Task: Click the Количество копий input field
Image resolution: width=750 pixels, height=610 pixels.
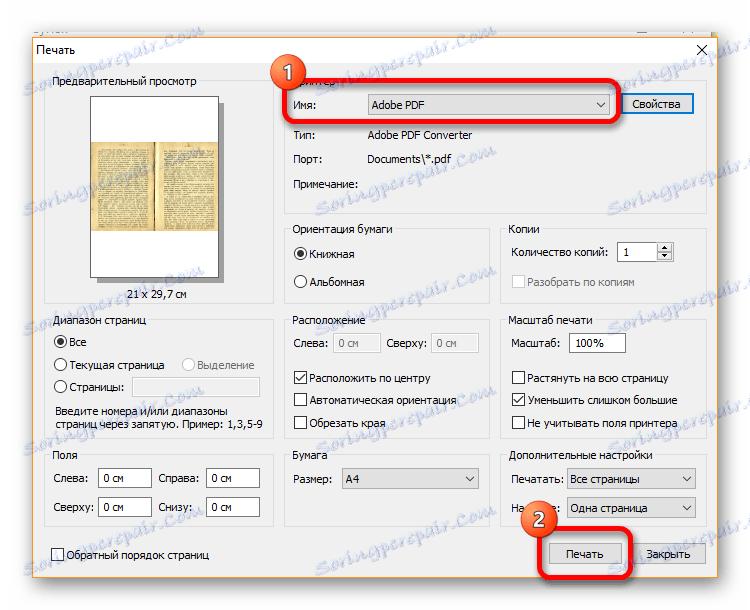Action: [637, 252]
